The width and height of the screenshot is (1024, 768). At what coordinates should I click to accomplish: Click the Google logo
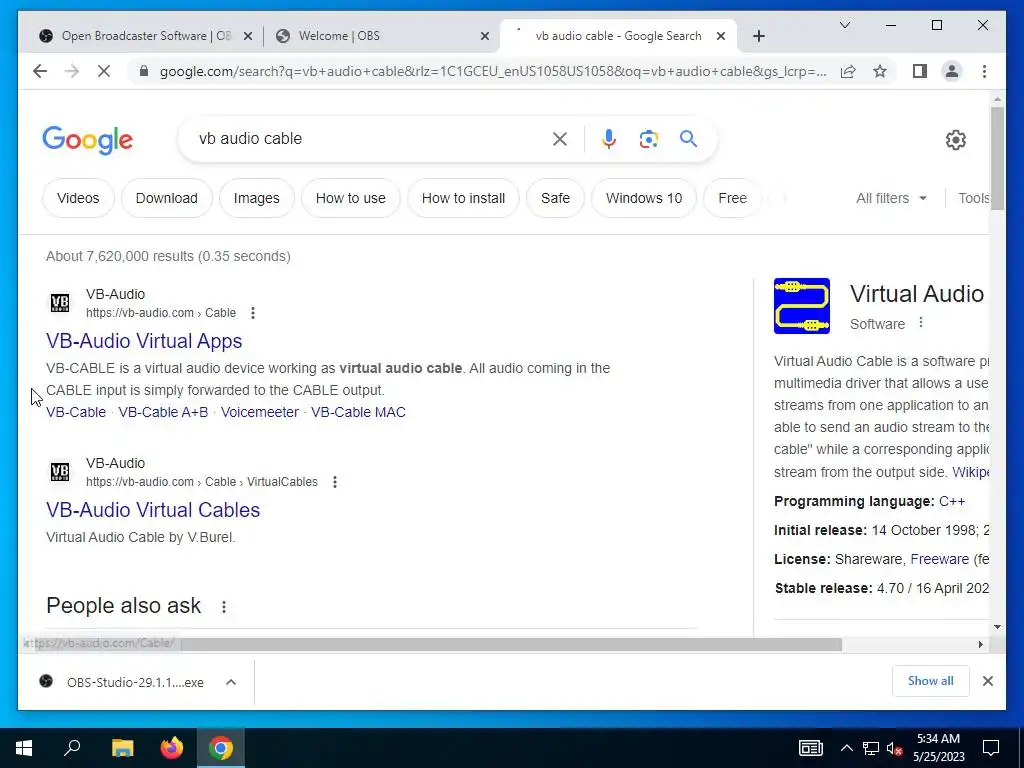click(x=88, y=140)
